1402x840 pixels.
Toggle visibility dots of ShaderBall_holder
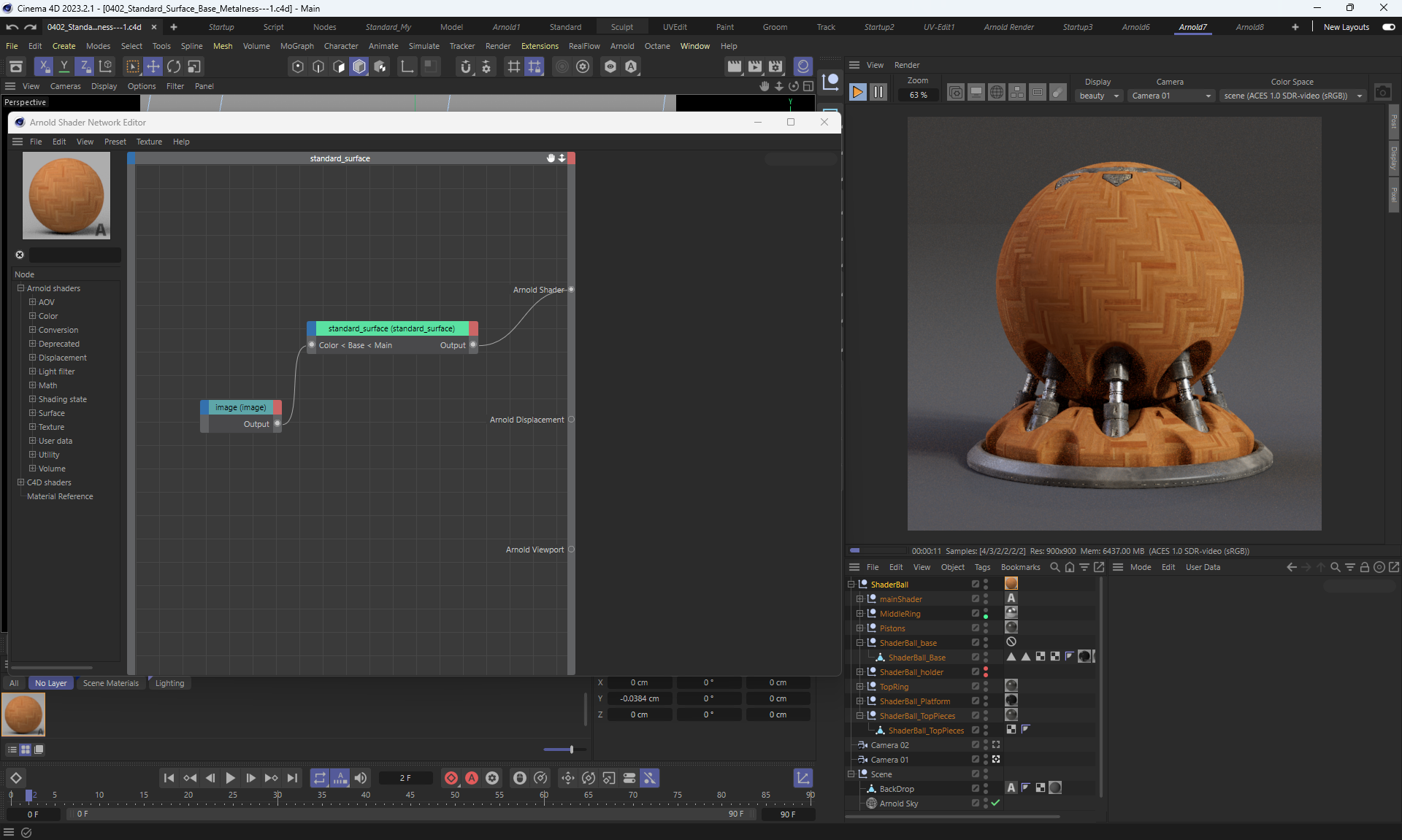pos(986,672)
